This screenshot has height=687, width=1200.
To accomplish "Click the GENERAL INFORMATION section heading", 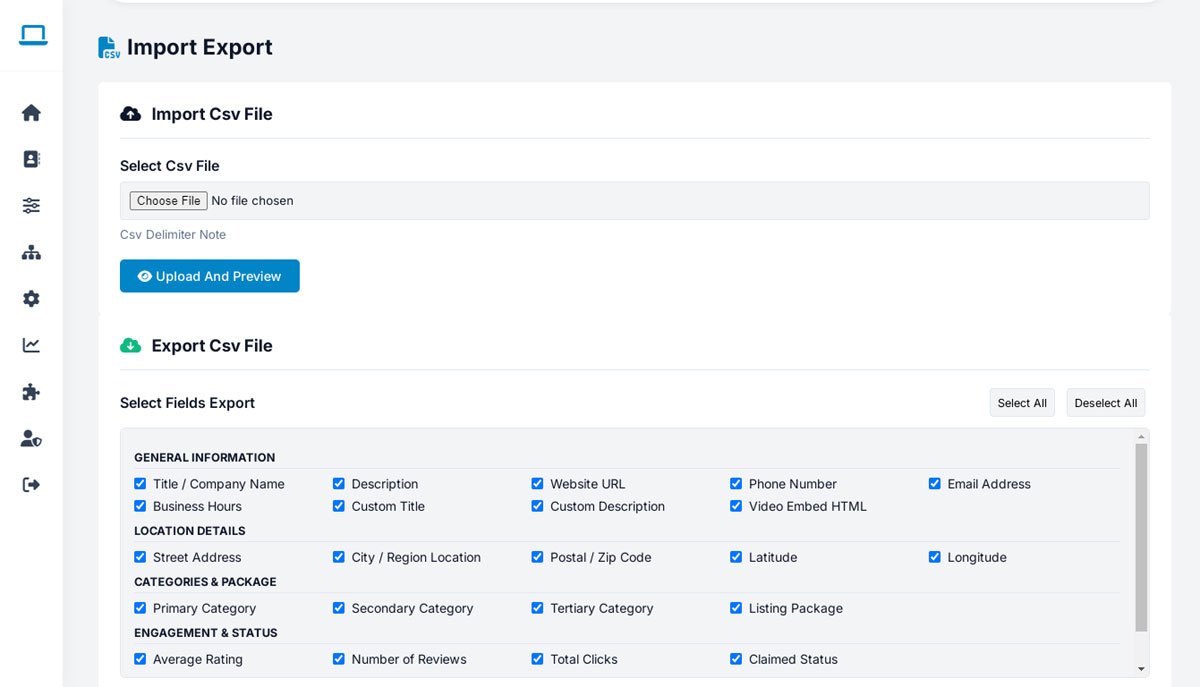I will coord(205,458).
